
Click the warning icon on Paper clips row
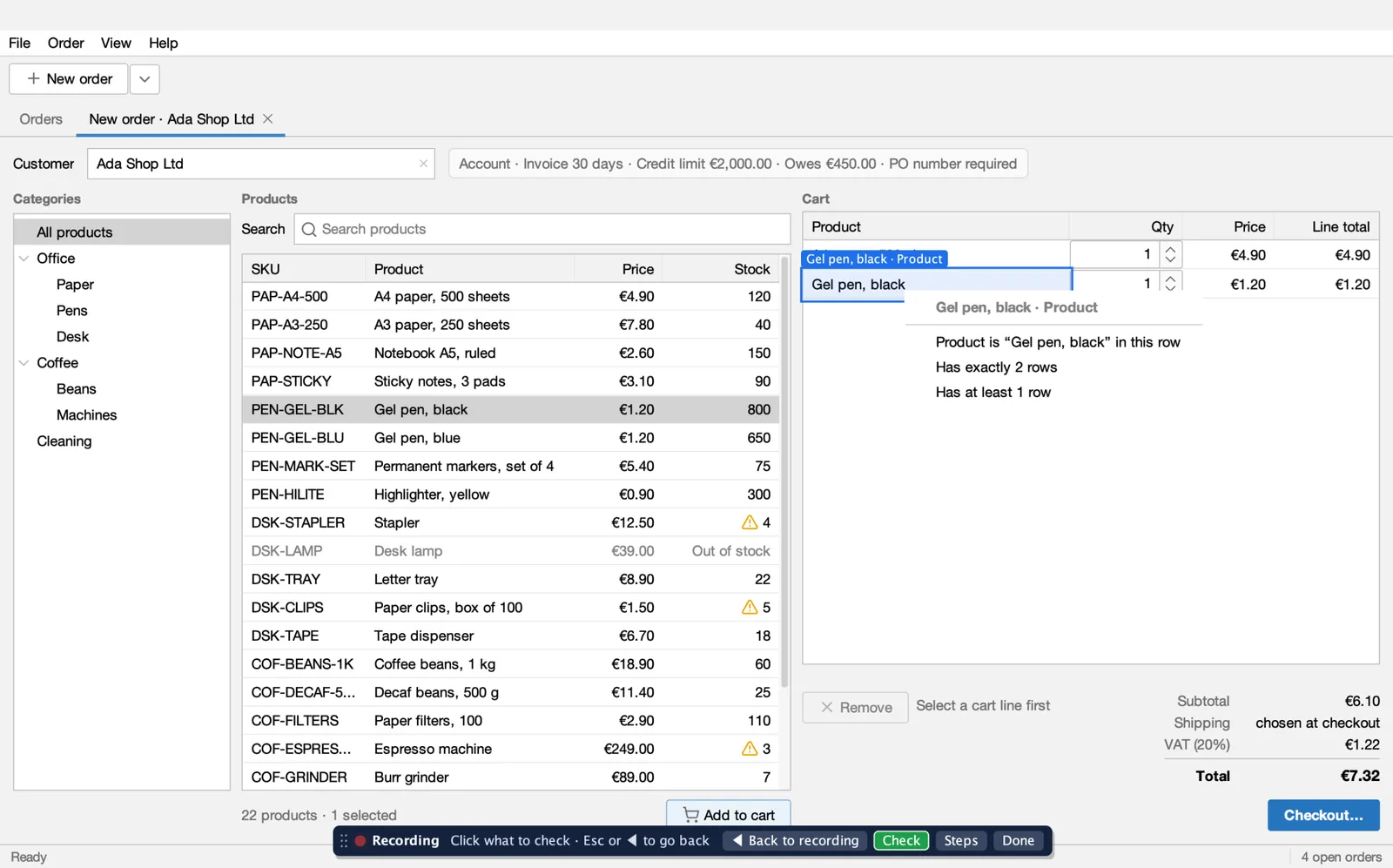(x=749, y=607)
